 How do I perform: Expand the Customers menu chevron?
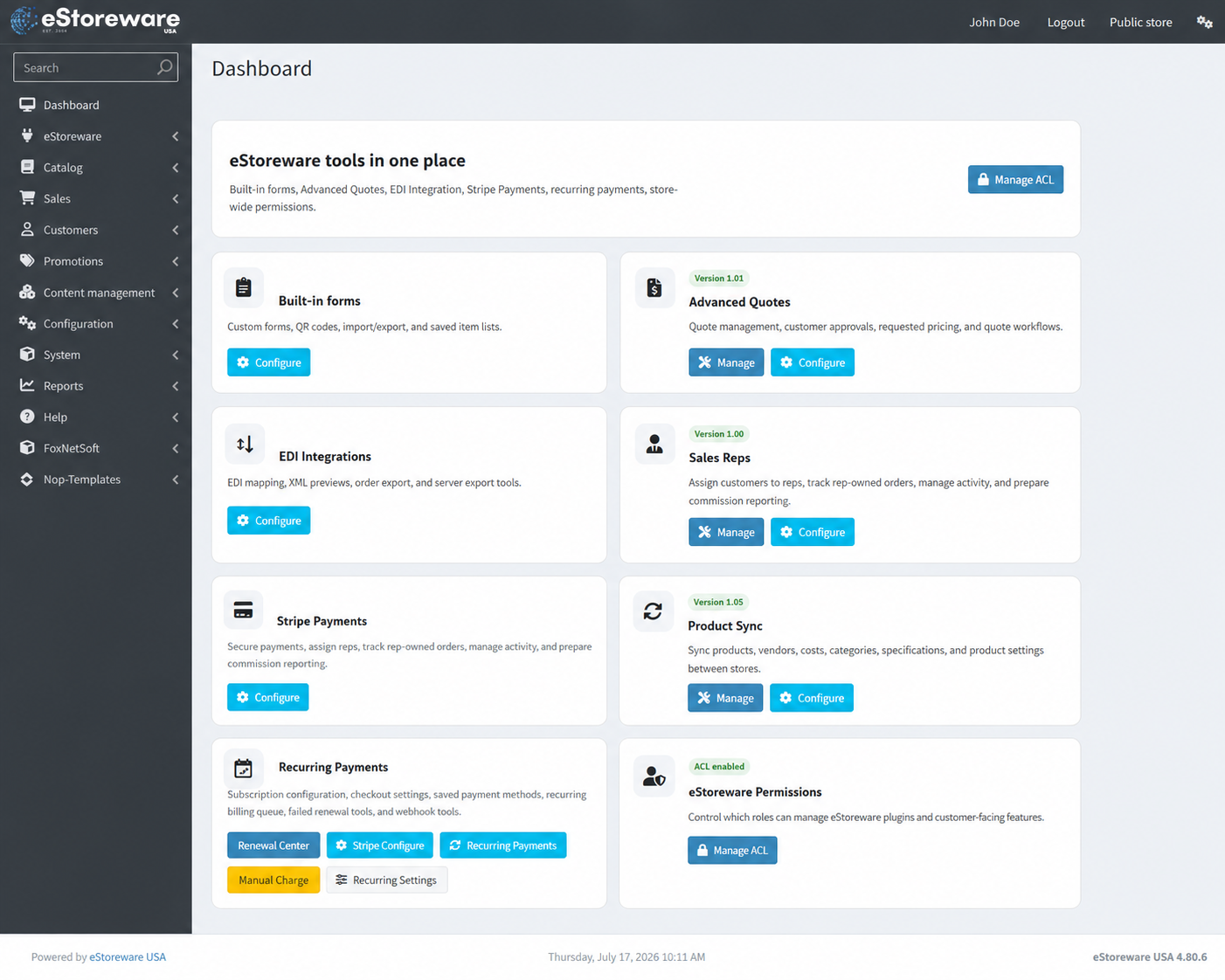(176, 230)
